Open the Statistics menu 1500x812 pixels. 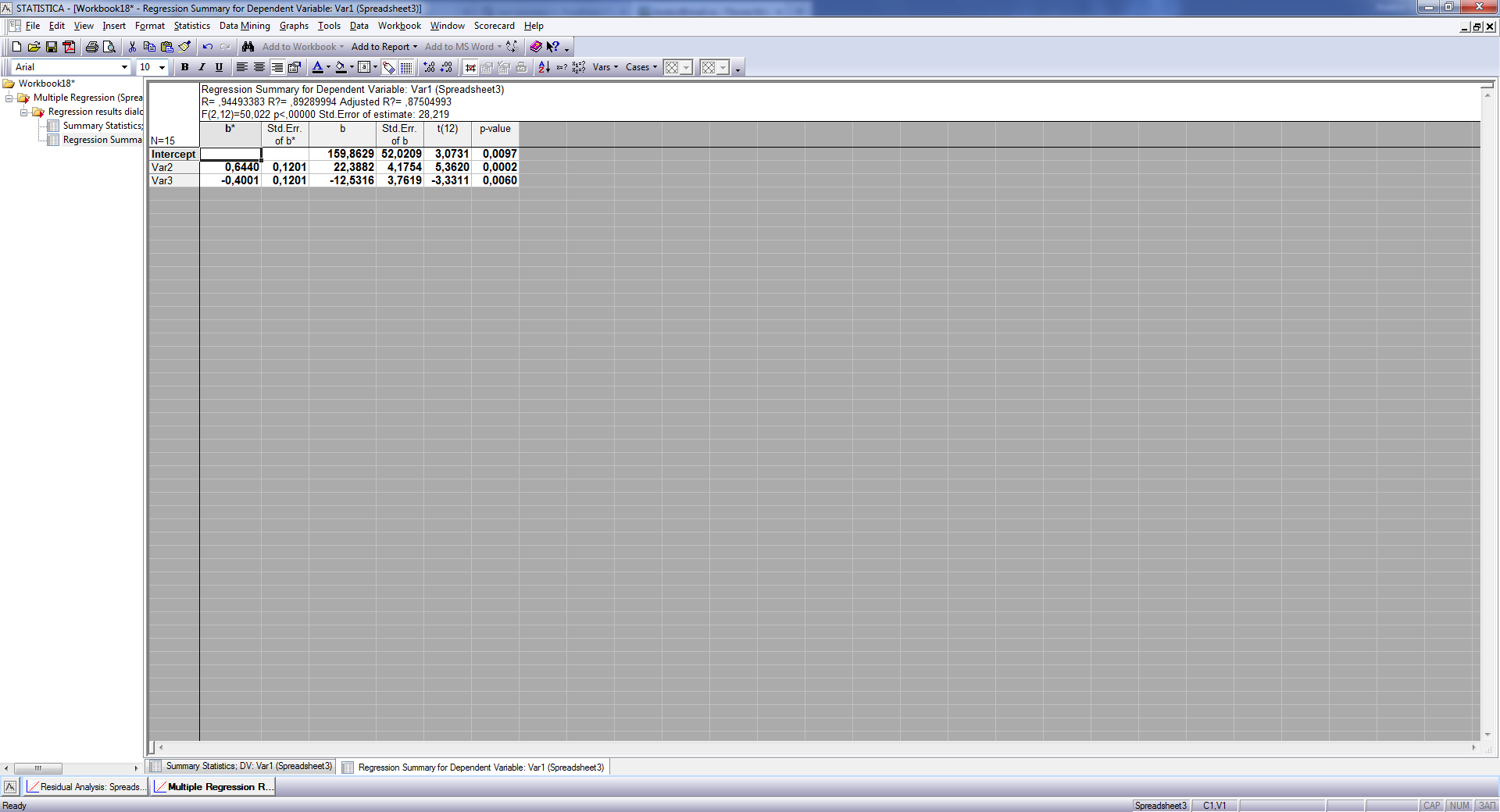(x=192, y=26)
